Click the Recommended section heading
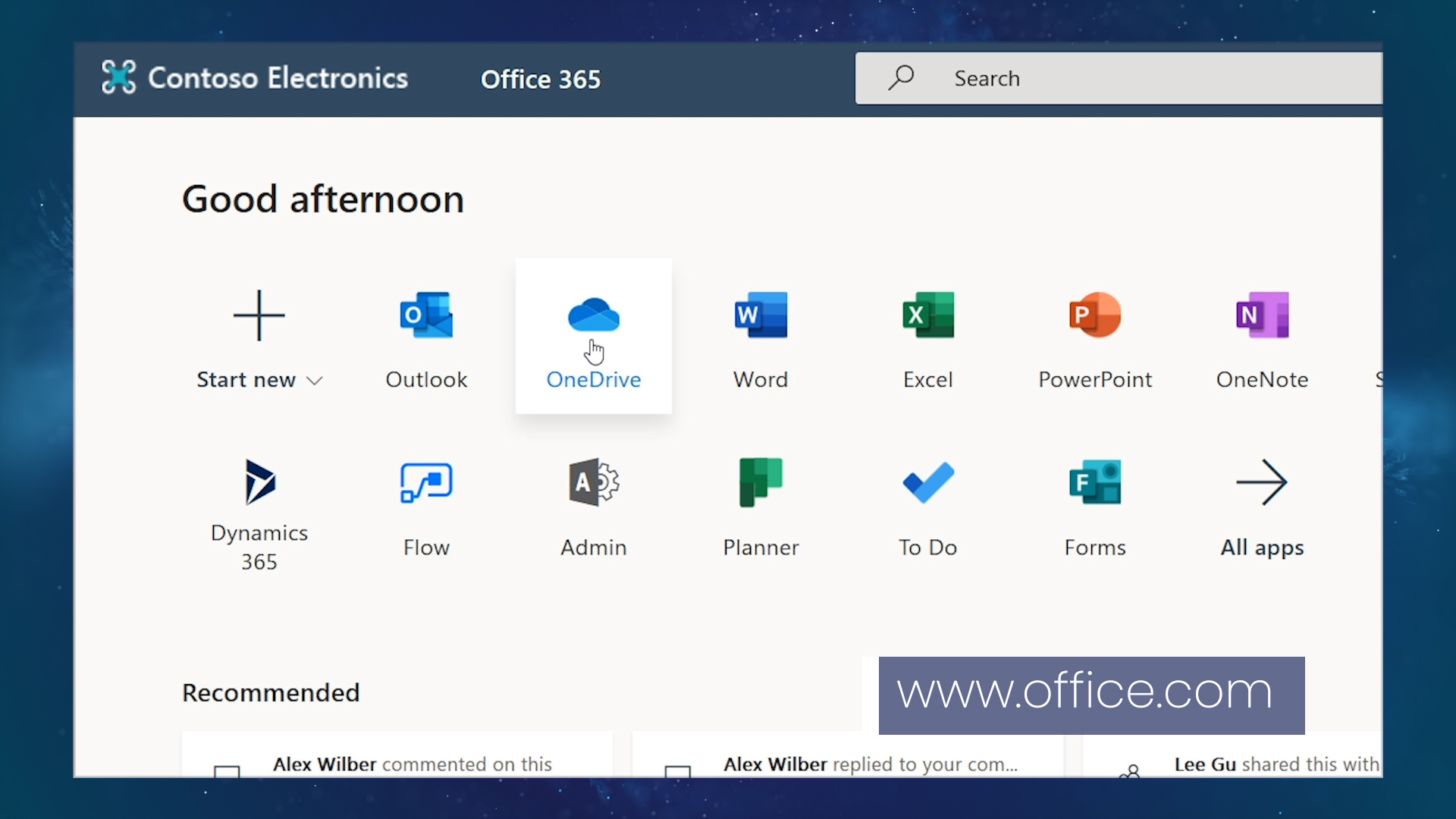1456x819 pixels. [x=271, y=692]
